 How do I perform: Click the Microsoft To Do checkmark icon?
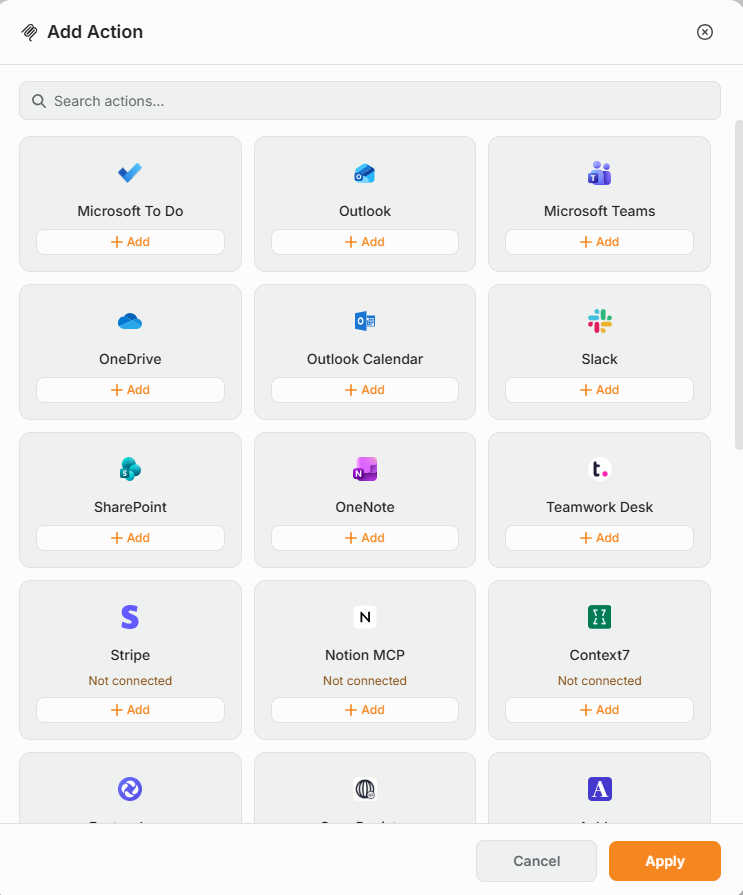[x=130, y=173]
